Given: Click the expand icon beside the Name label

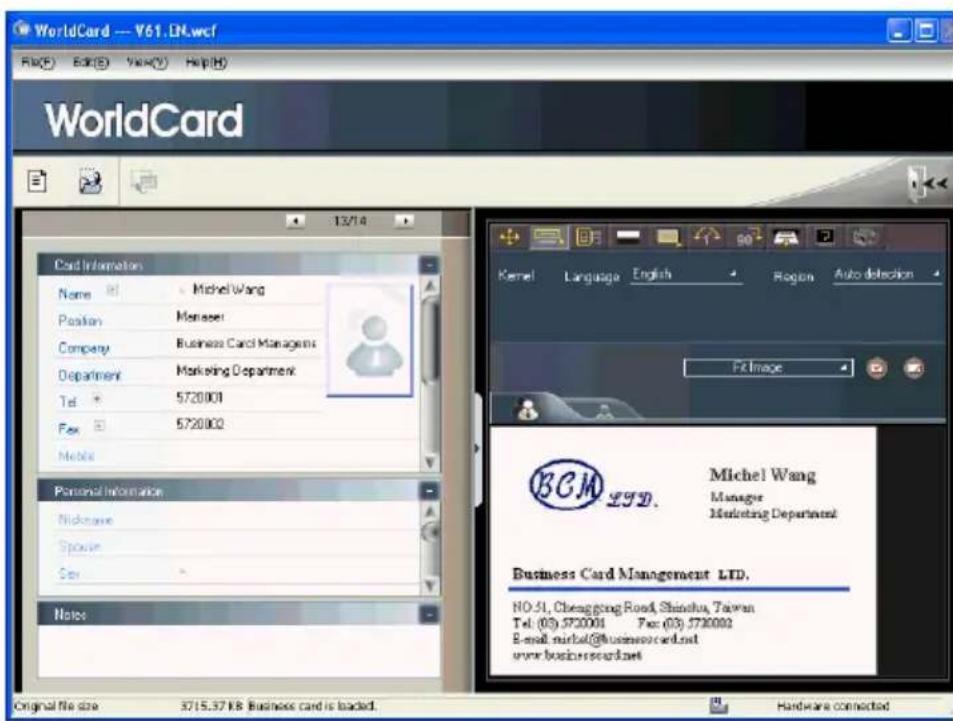Looking at the screenshot, I should 112,291.
